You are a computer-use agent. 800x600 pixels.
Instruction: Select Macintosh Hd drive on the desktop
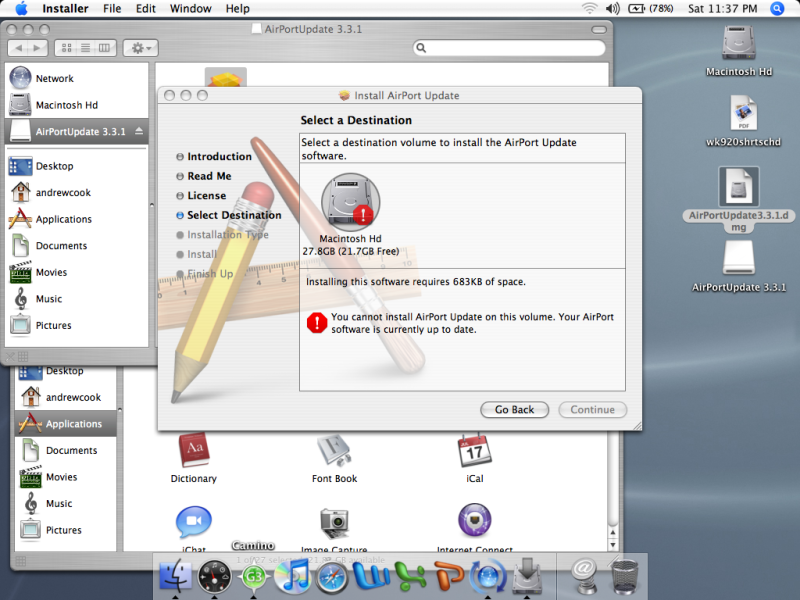[x=738, y=42]
